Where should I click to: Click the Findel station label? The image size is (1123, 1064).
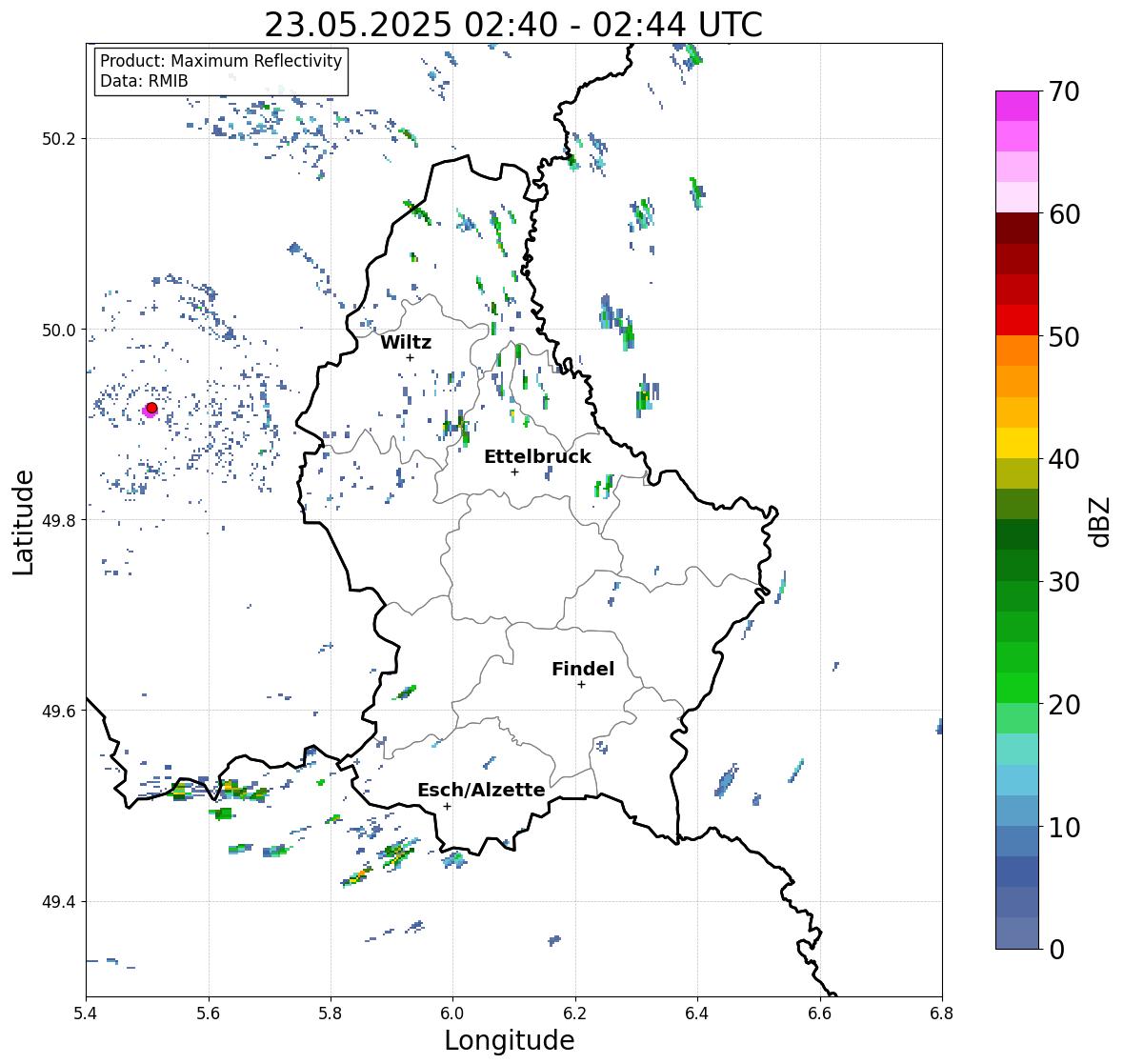click(x=582, y=669)
